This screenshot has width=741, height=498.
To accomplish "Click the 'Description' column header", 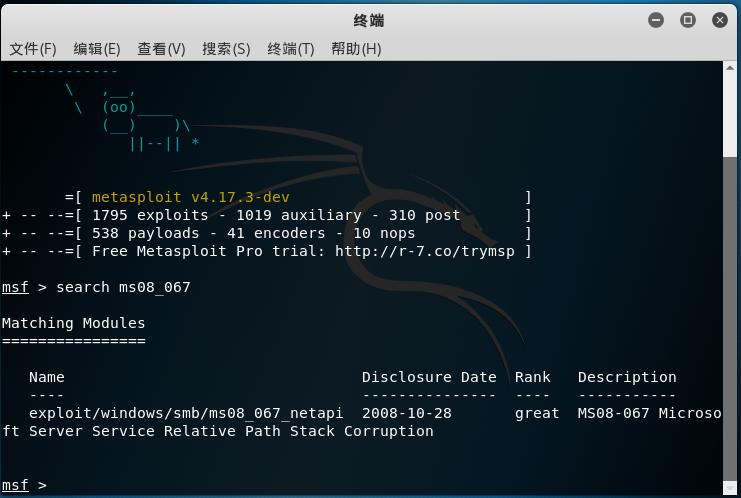I will pos(627,377).
